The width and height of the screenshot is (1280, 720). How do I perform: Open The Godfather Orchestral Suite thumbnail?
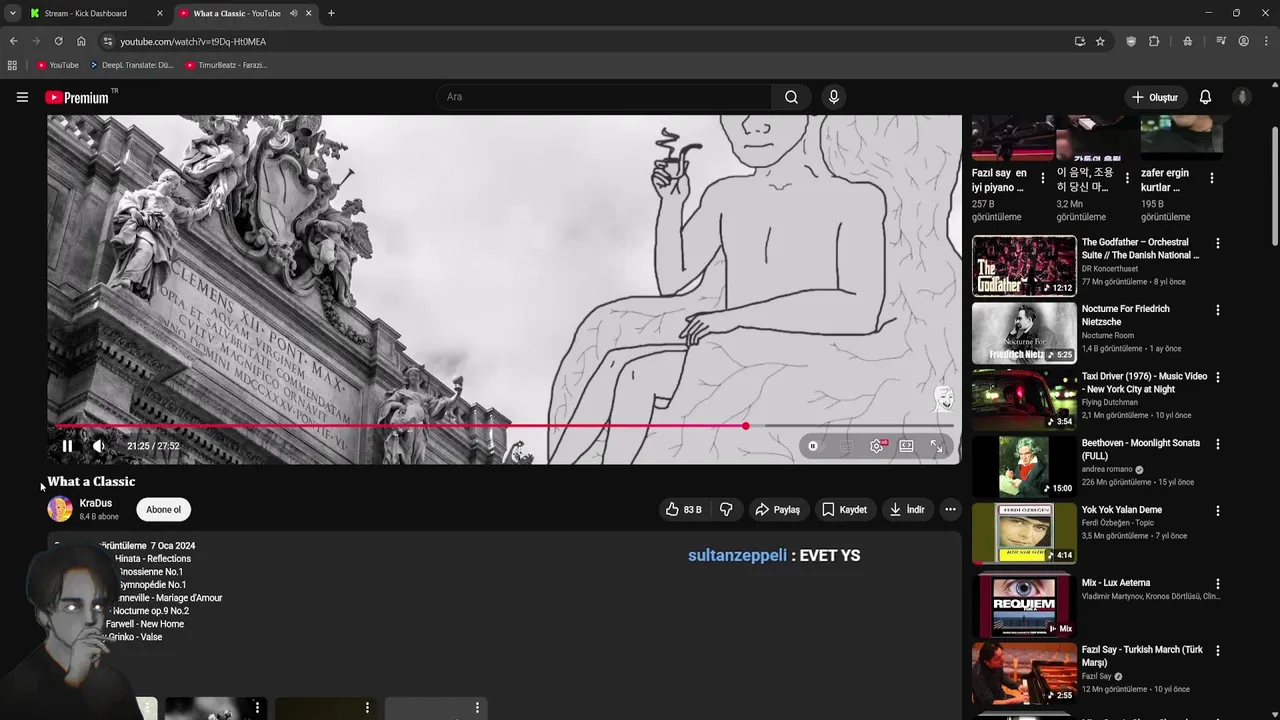(1024, 265)
